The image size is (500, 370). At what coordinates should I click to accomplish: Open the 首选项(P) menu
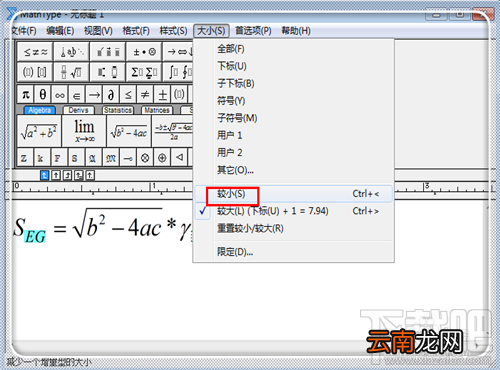click(x=253, y=31)
